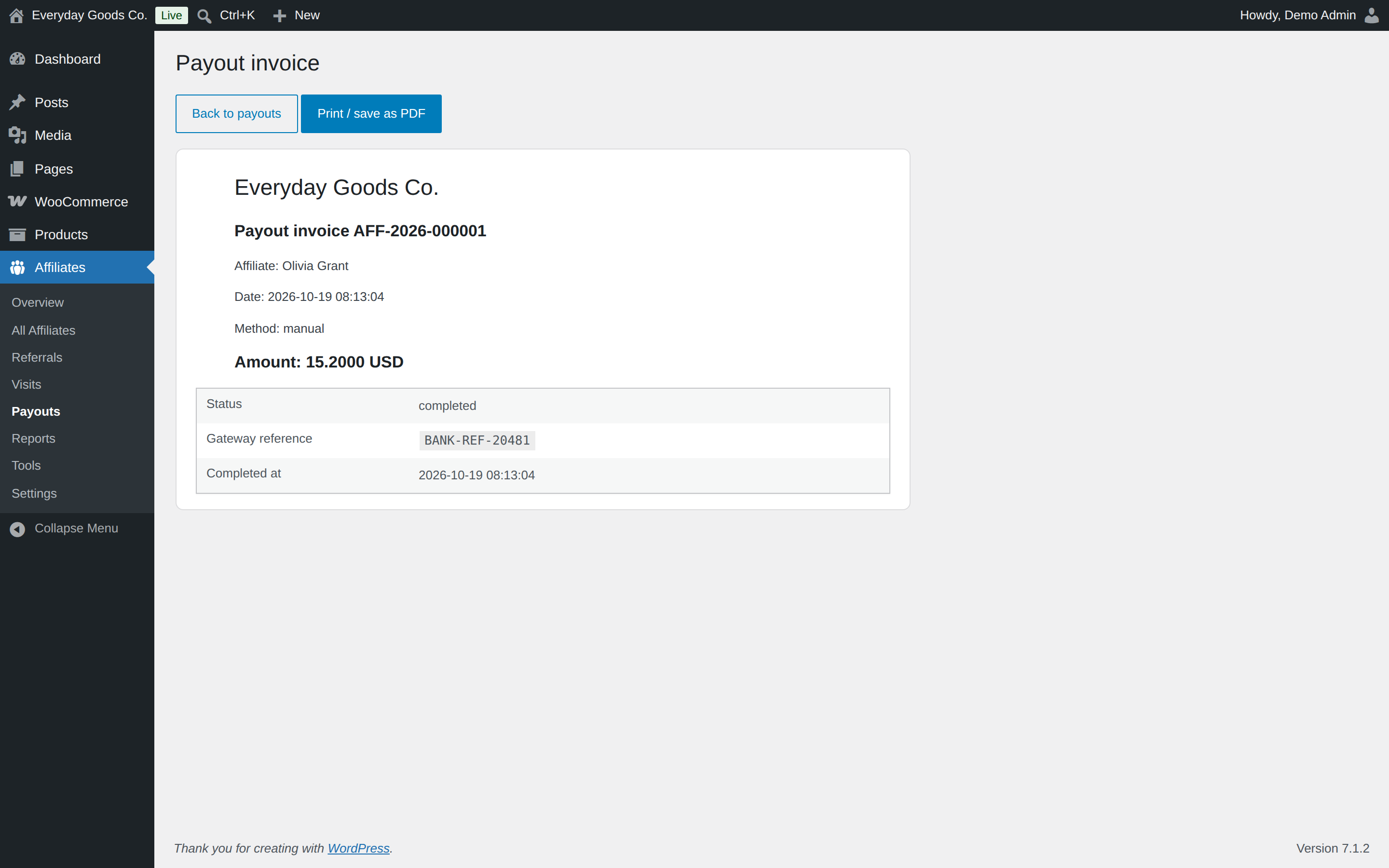Image resolution: width=1389 pixels, height=868 pixels.
Task: Click the Collapse Menu arrow icon
Action: tap(17, 529)
